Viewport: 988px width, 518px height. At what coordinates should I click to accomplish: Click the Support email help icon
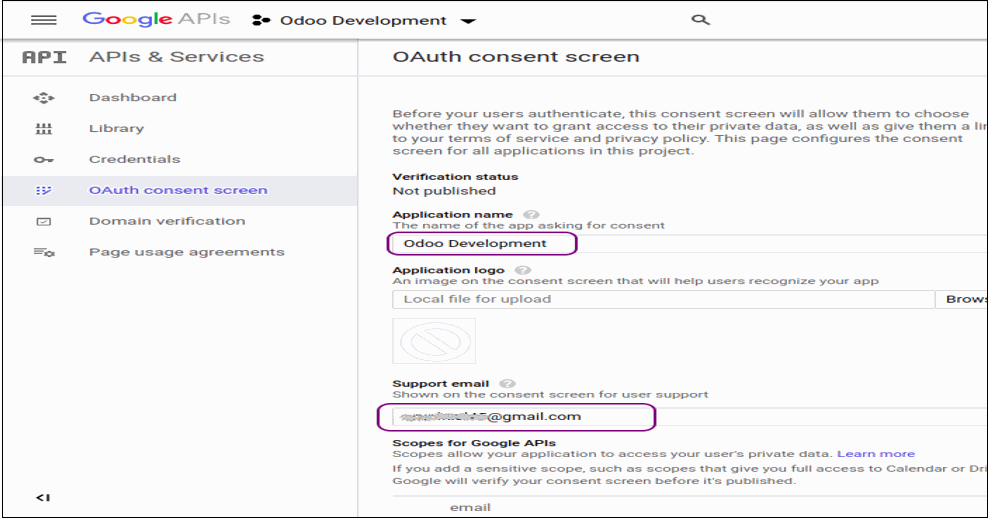click(x=507, y=384)
